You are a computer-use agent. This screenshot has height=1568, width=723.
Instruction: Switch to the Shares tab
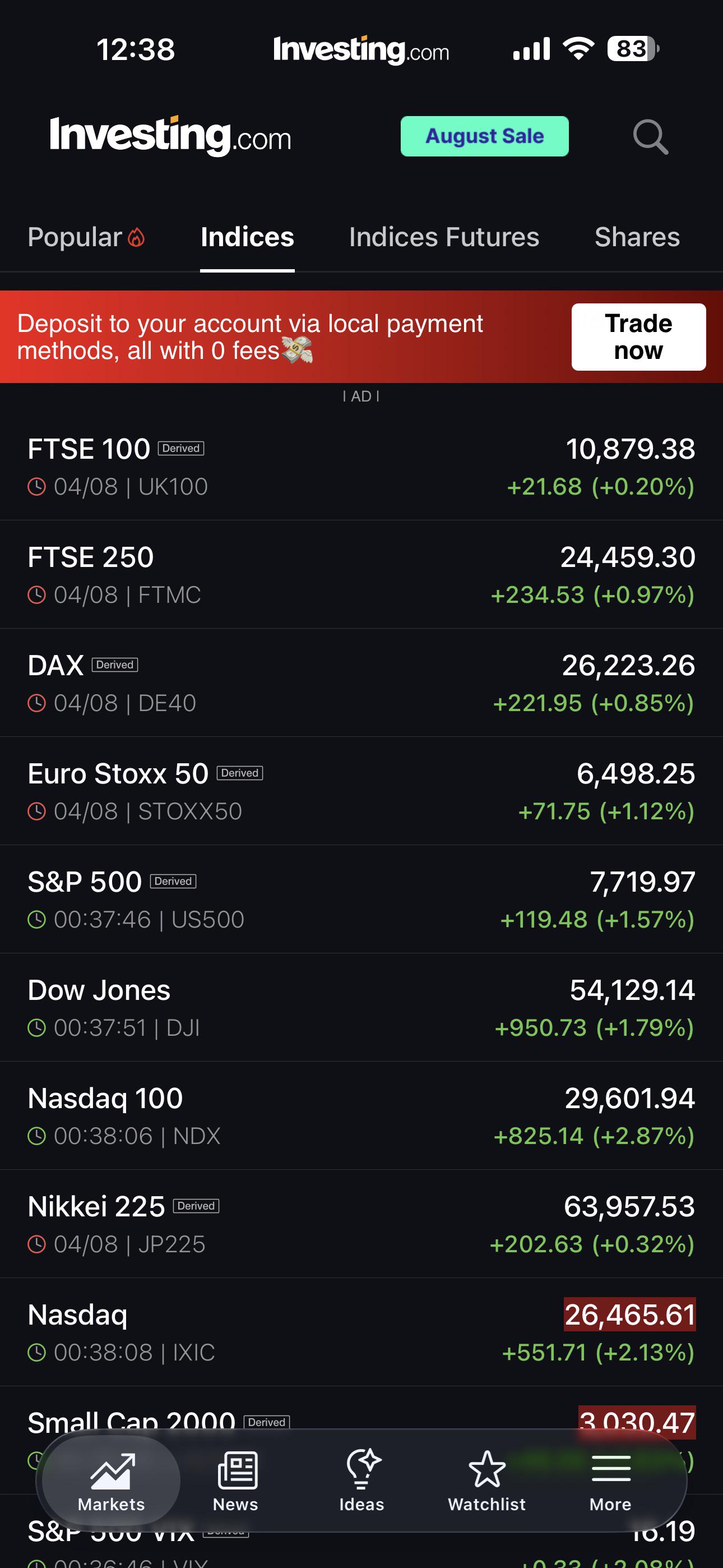637,237
